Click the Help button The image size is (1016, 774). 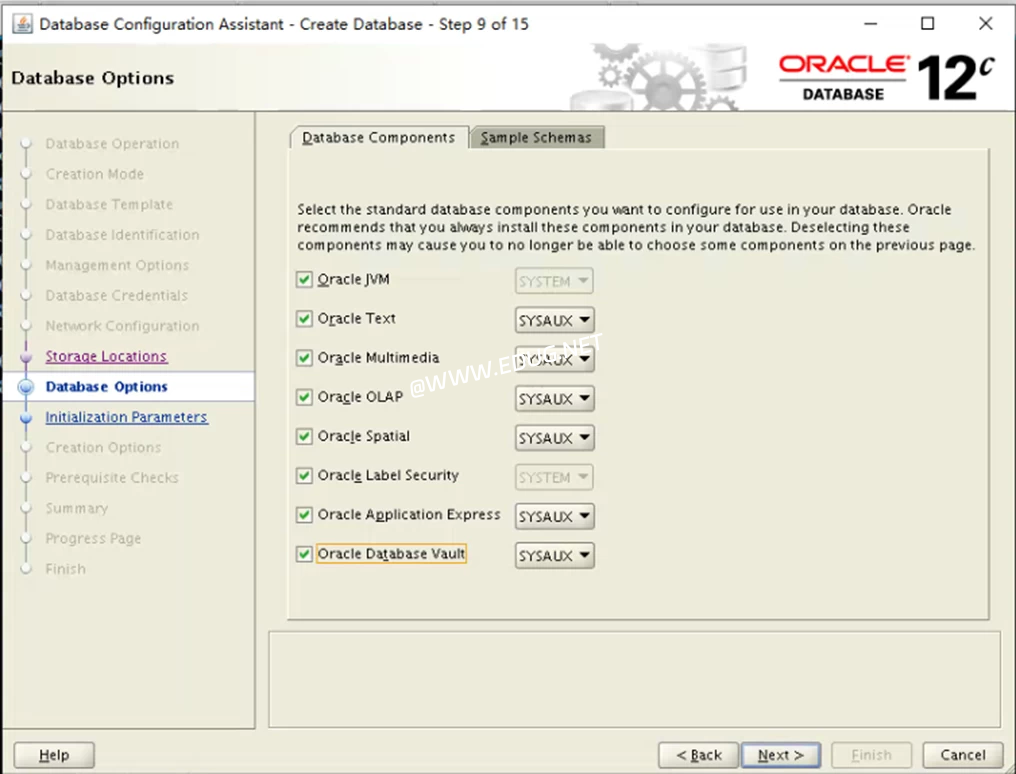point(54,755)
